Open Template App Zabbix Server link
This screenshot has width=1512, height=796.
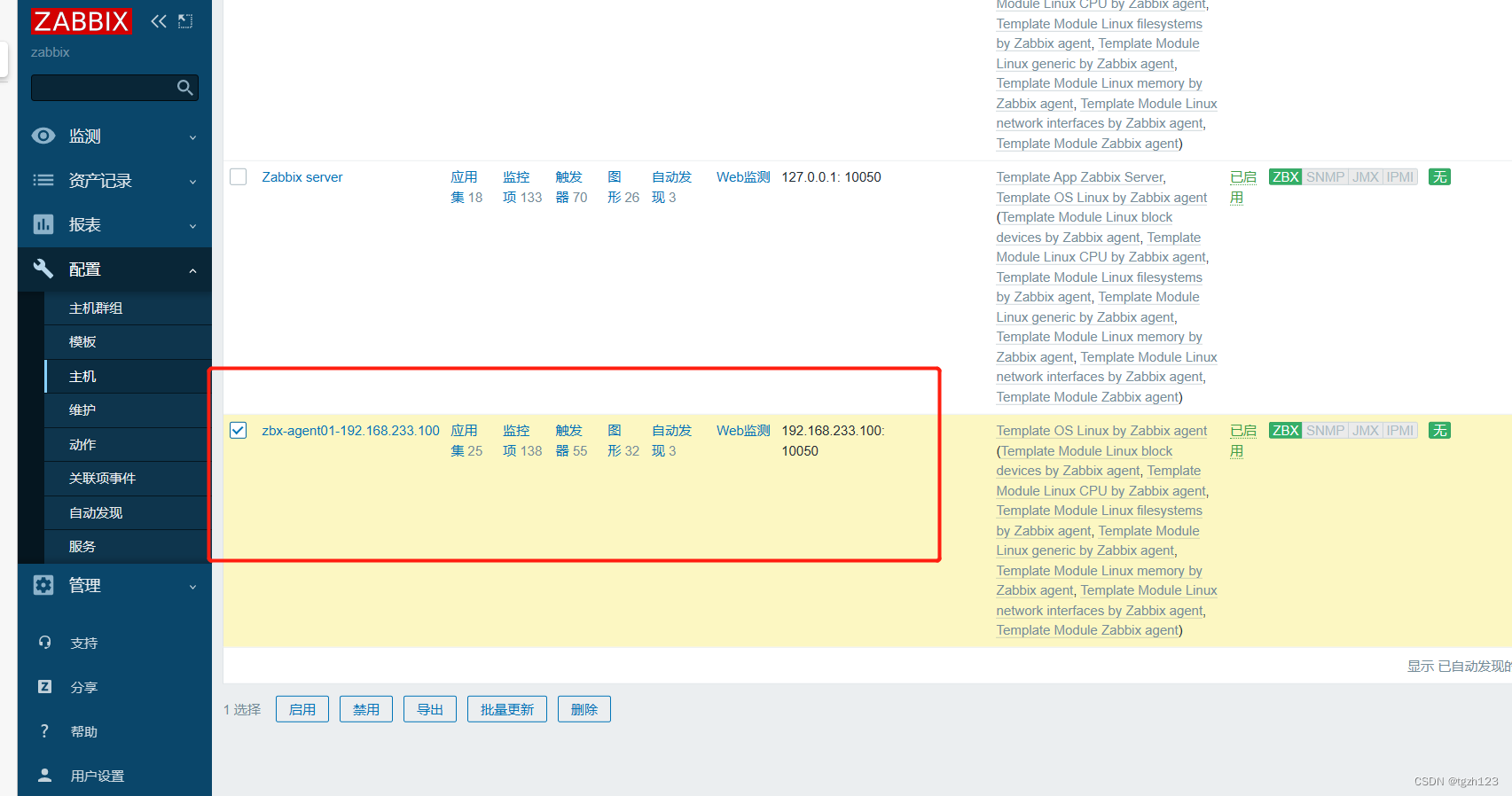click(x=1079, y=177)
